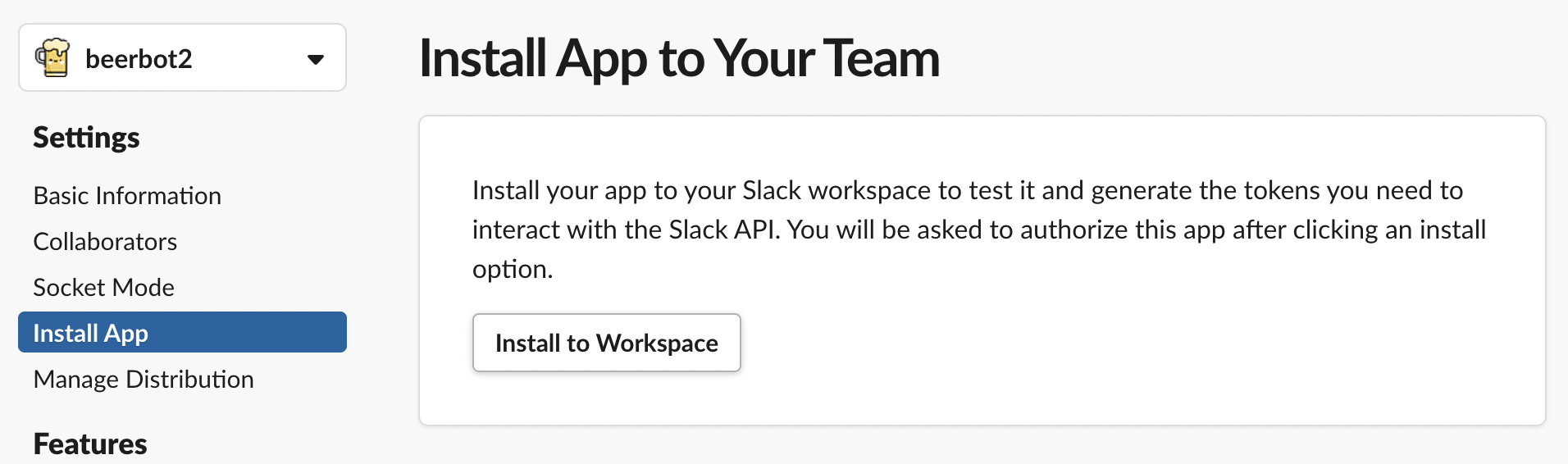Viewport: 1568px width, 464px height.
Task: Click empty space right of Install to Workspace
Action: coord(1066,343)
